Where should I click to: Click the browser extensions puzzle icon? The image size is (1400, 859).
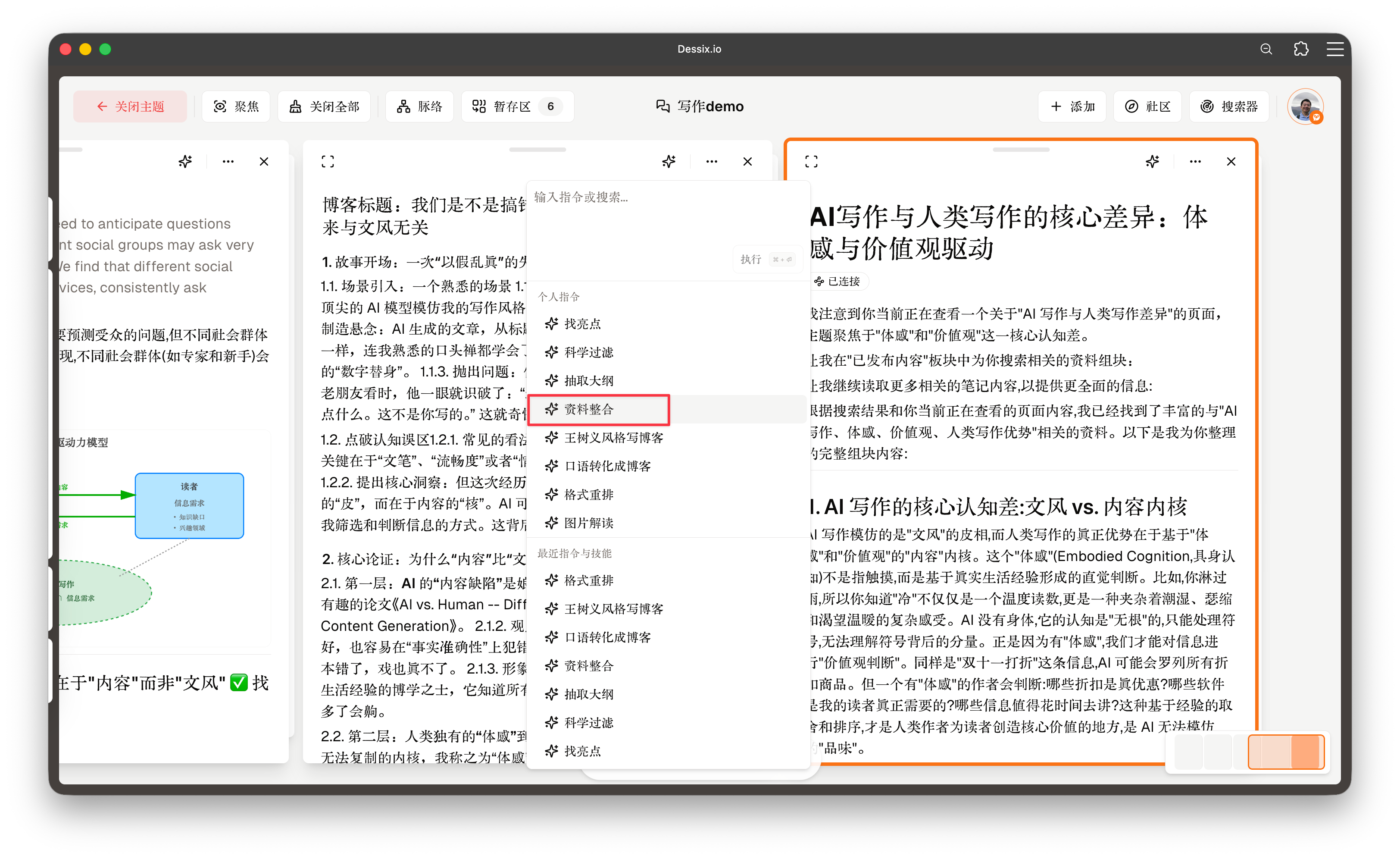click(x=1301, y=49)
